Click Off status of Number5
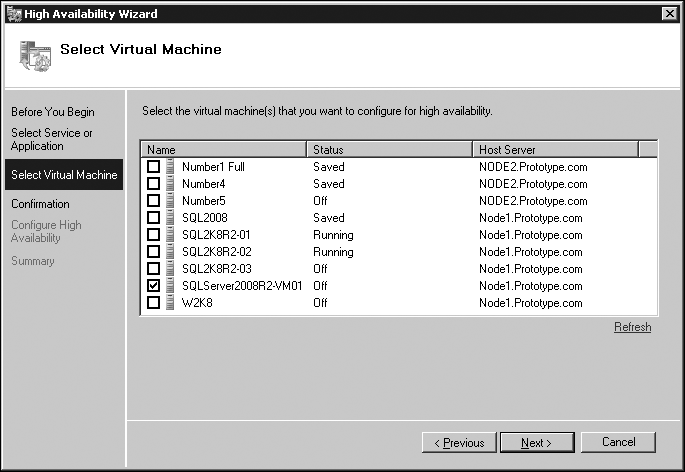The height and width of the screenshot is (472, 685). 320,201
